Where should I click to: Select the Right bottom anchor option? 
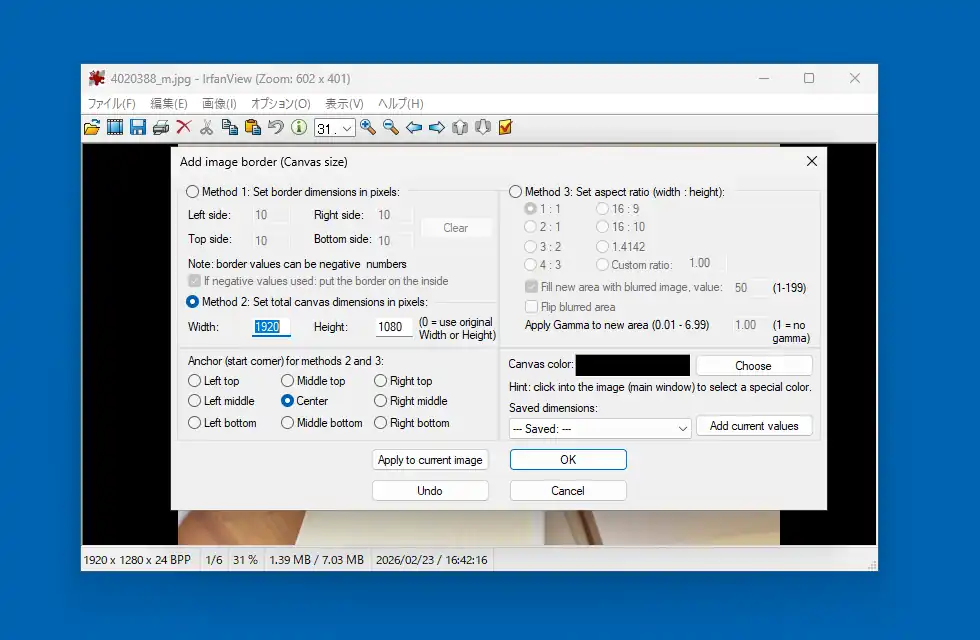pyautogui.click(x=380, y=423)
